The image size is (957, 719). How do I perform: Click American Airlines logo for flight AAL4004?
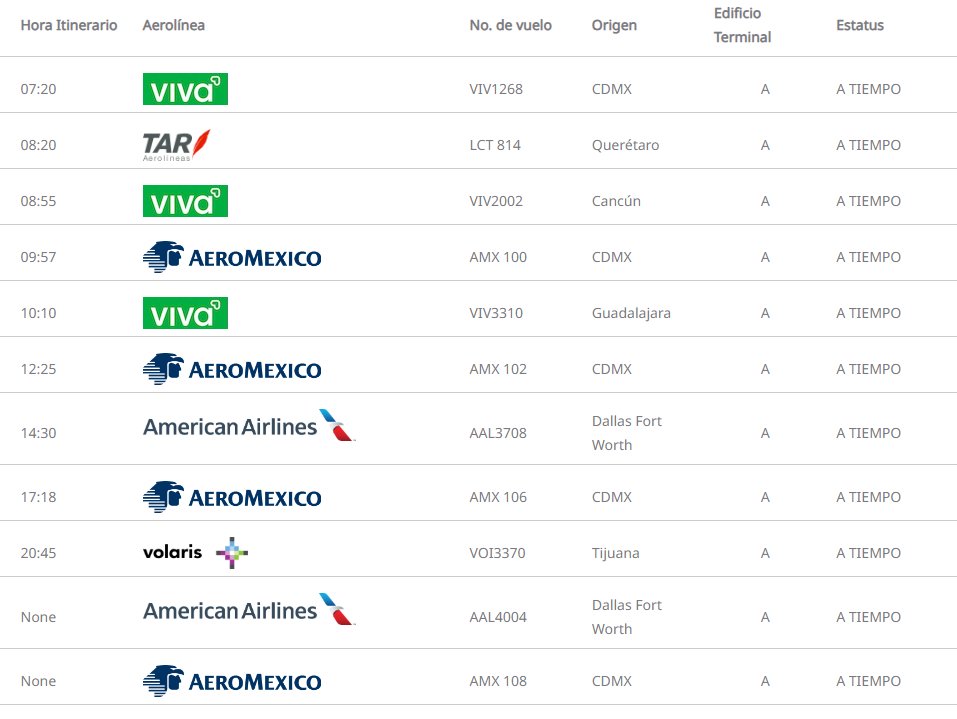tap(248, 610)
